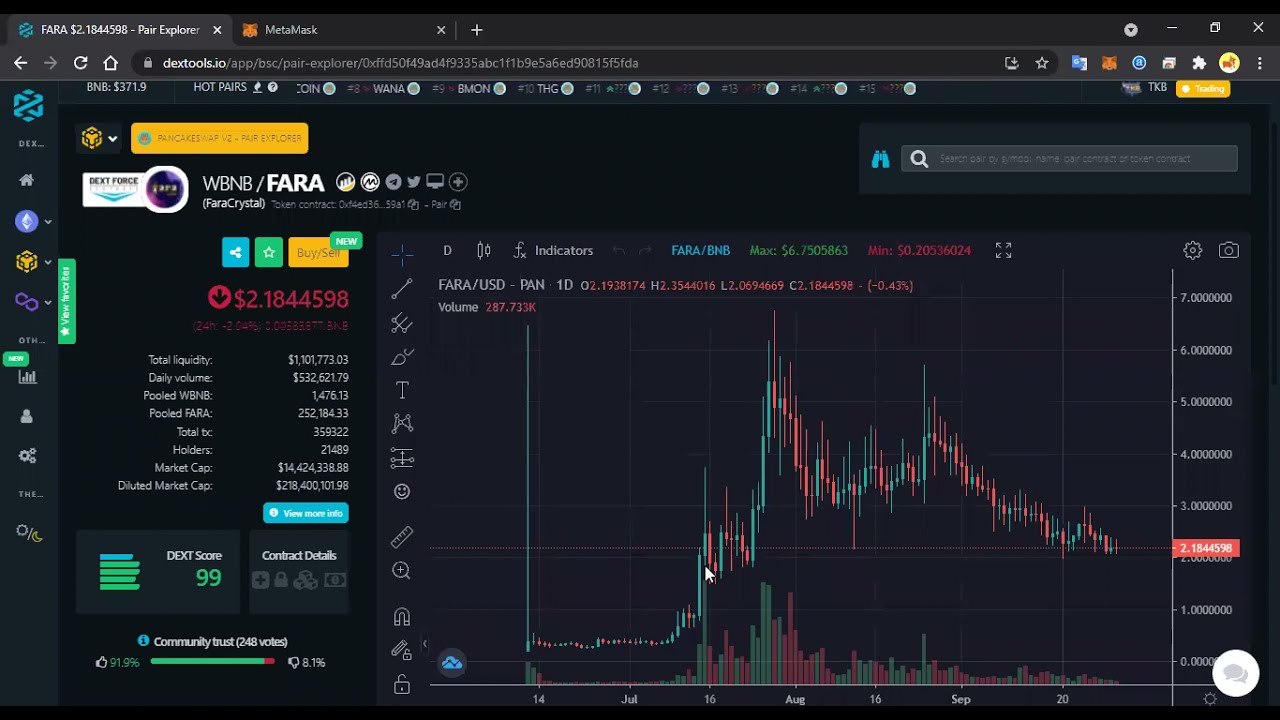The width and height of the screenshot is (1280, 720).
Task: Go to DEXTools home in sidebar
Action: coord(27,180)
